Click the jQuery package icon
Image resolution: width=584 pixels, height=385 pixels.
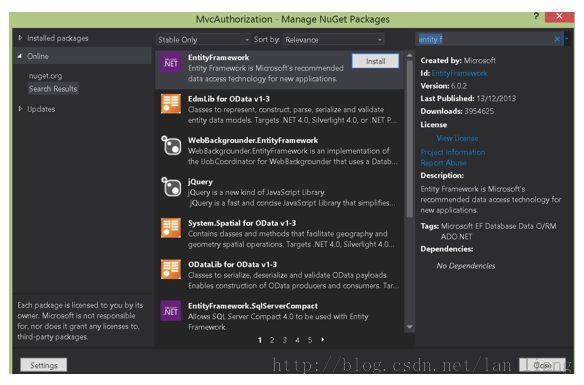tap(171, 187)
